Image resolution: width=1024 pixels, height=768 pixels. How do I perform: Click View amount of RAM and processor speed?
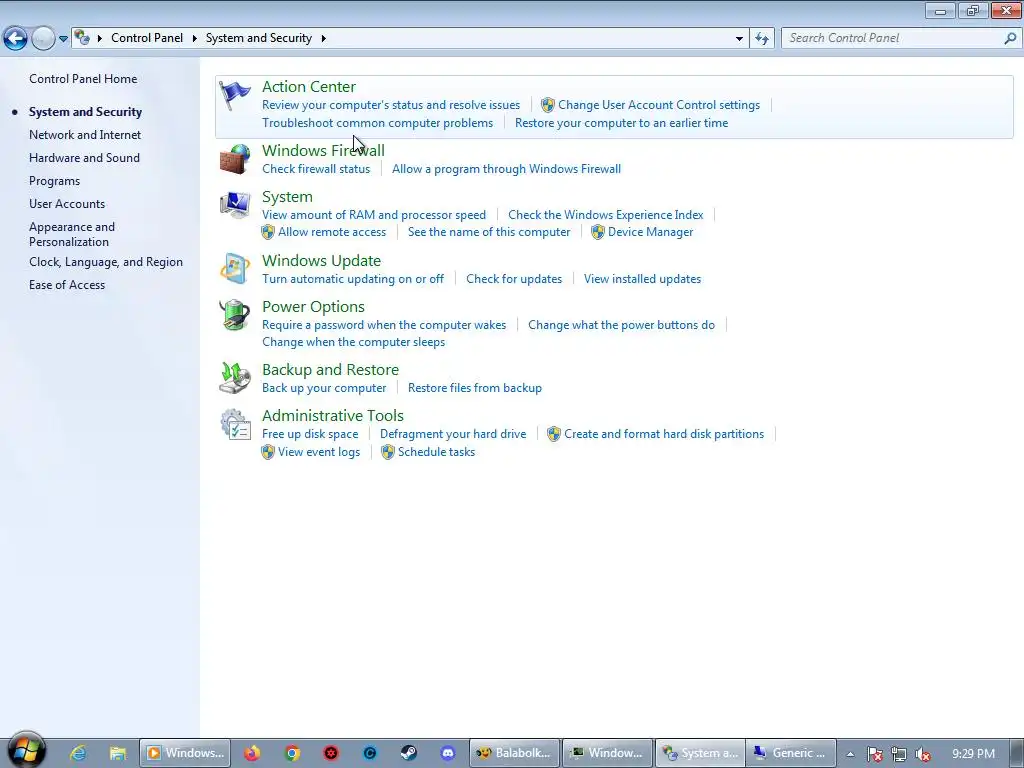click(x=374, y=215)
